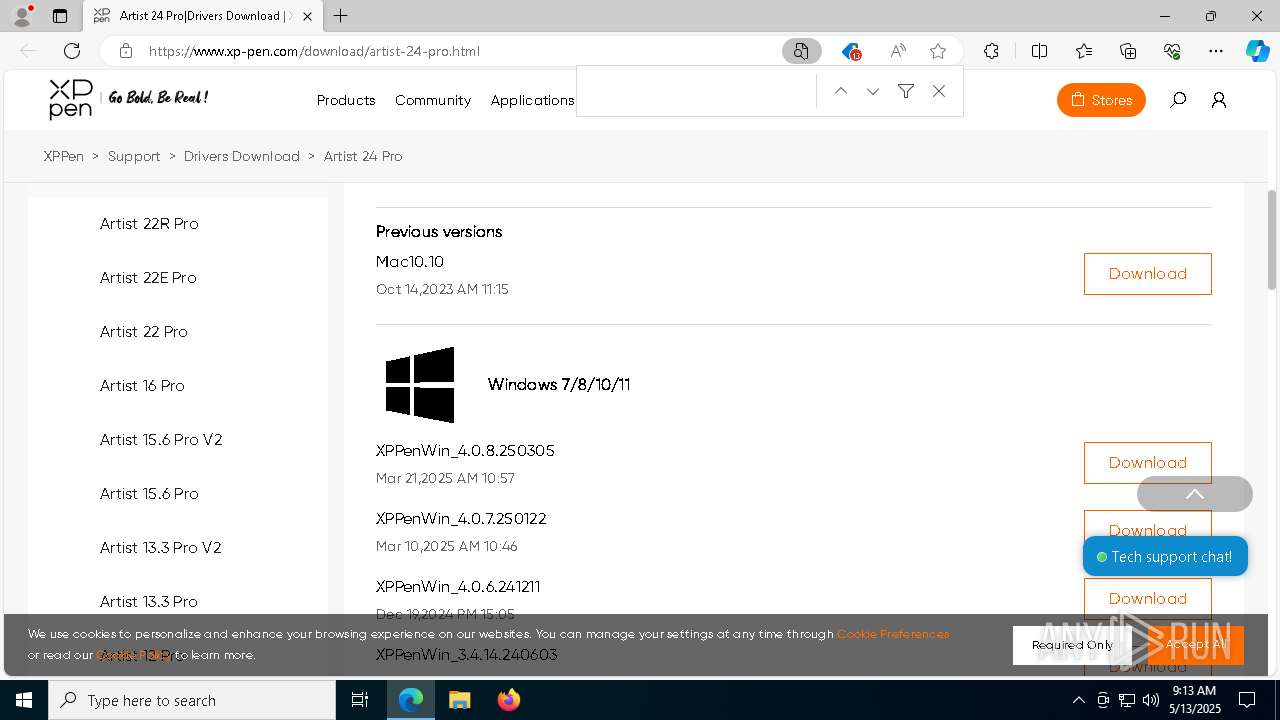This screenshot has height=720, width=1280.
Task: Open Collections icon
Action: click(x=1128, y=51)
